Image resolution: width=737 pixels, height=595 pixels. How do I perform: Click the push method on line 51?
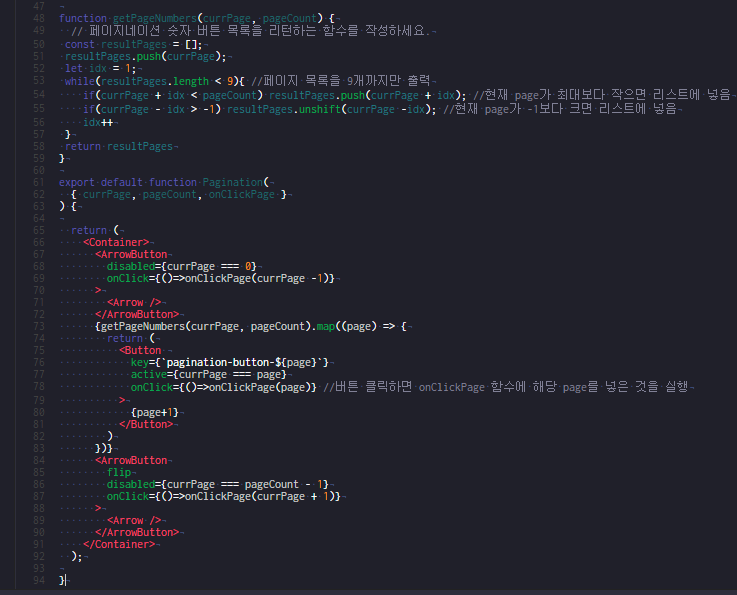(x=149, y=56)
